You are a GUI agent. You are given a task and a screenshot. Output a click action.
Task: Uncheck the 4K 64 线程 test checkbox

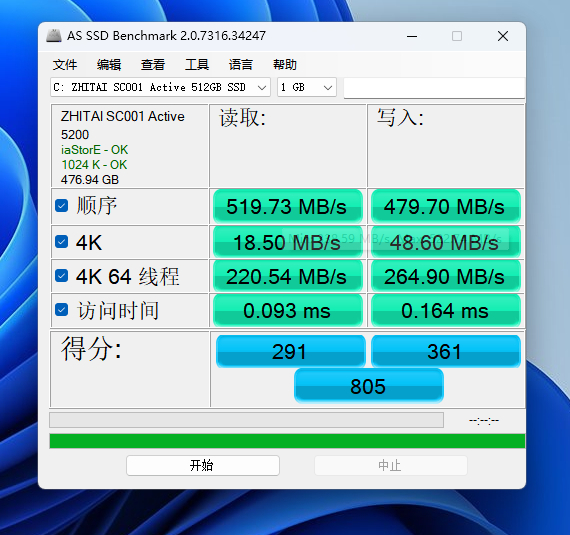tap(61, 276)
